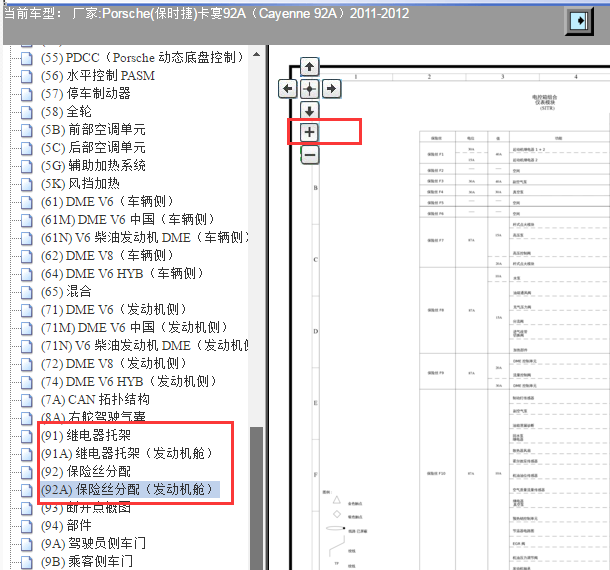Zoom in the diagram with plus button

click(309, 132)
